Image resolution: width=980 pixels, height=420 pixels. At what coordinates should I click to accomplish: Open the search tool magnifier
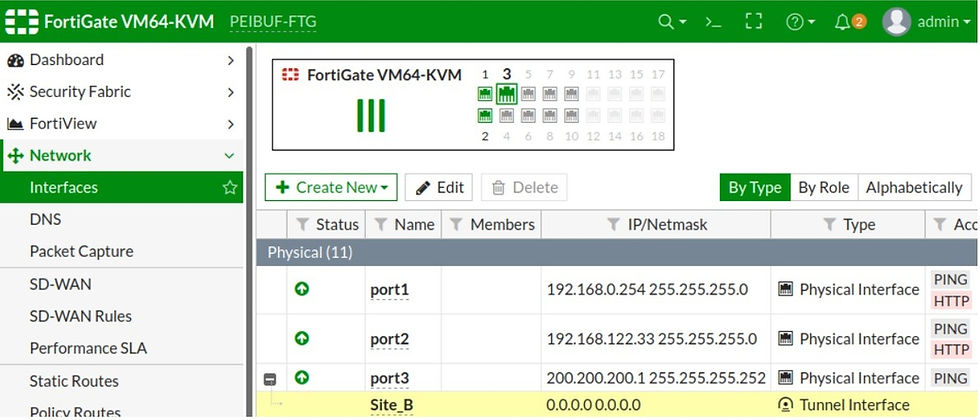pyautogui.click(x=666, y=22)
